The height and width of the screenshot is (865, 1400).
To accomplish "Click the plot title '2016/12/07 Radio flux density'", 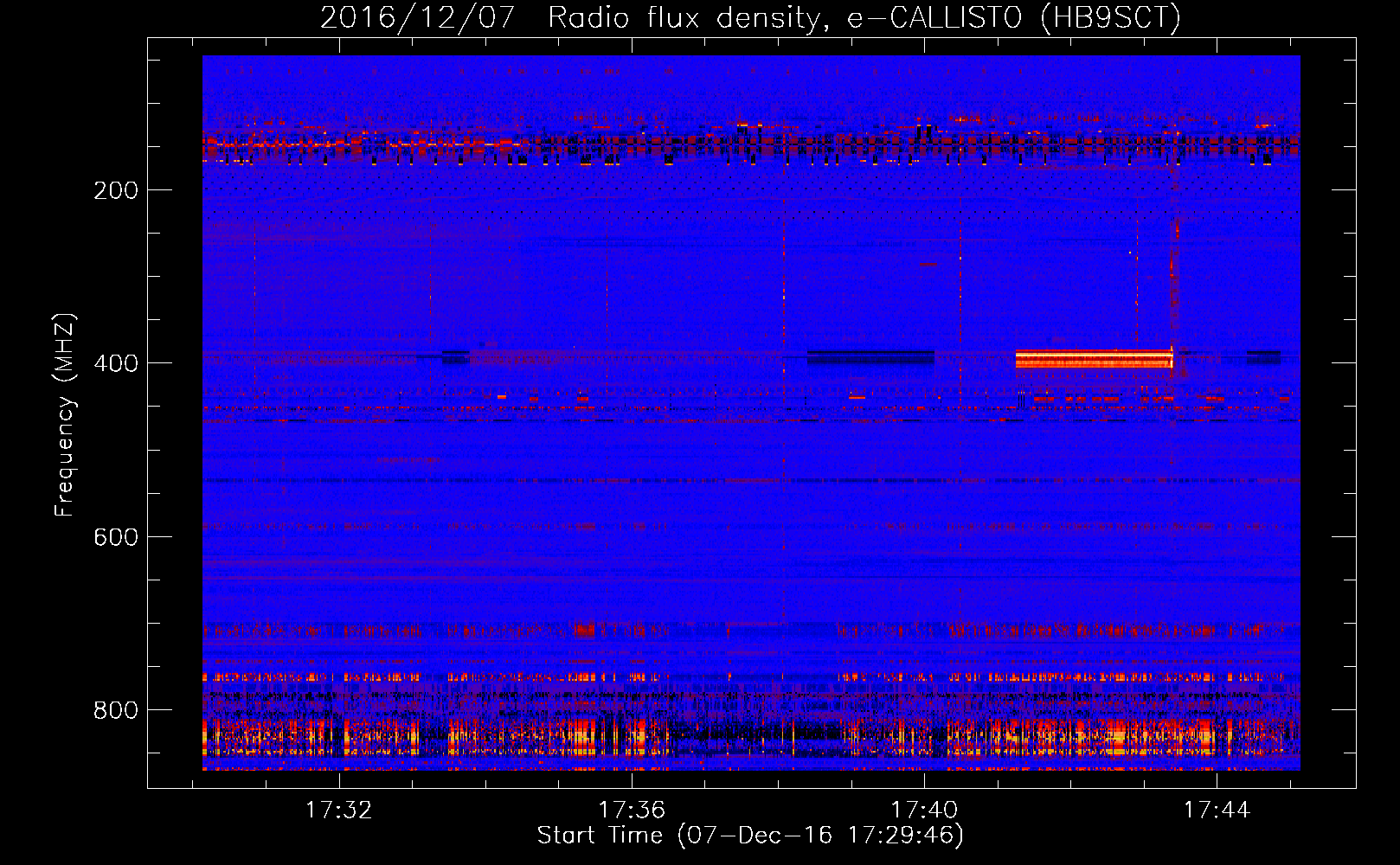I will [750, 17].
